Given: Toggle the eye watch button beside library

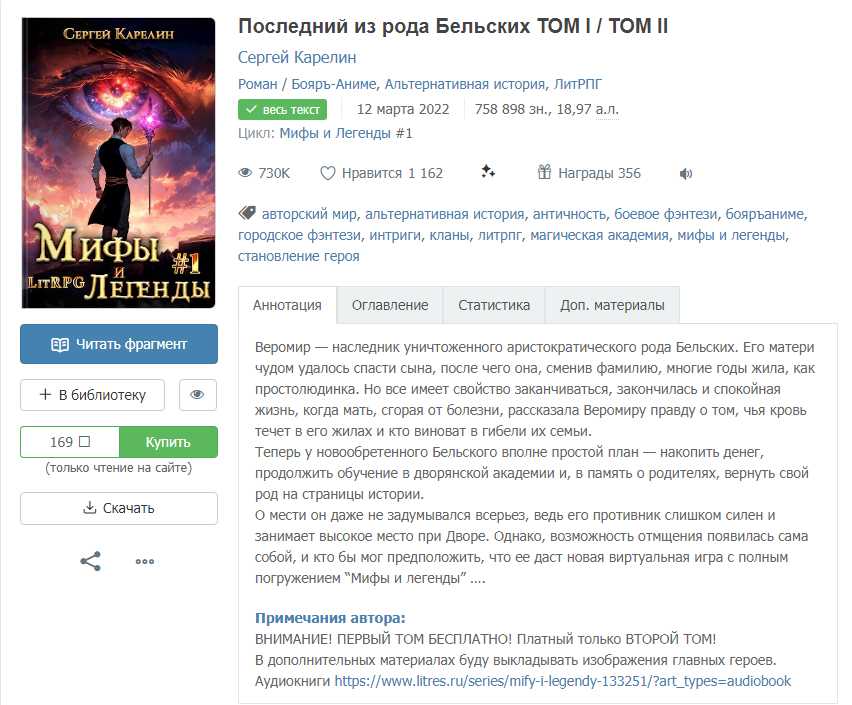Looking at the screenshot, I should [198, 395].
